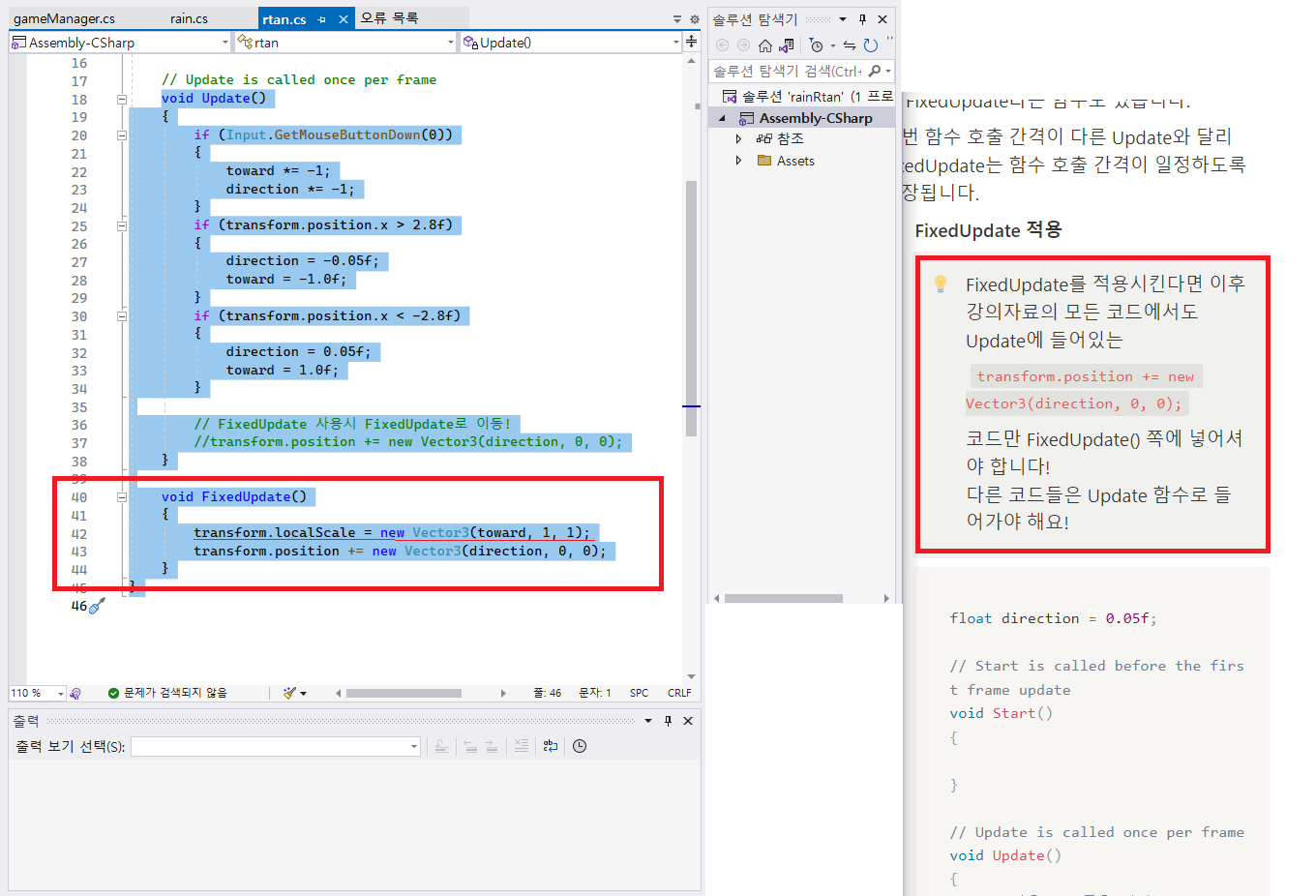Viewport: 1316px width, 896px height.
Task: Collapse the GetMouseButtonDown if block
Action: 122,135
